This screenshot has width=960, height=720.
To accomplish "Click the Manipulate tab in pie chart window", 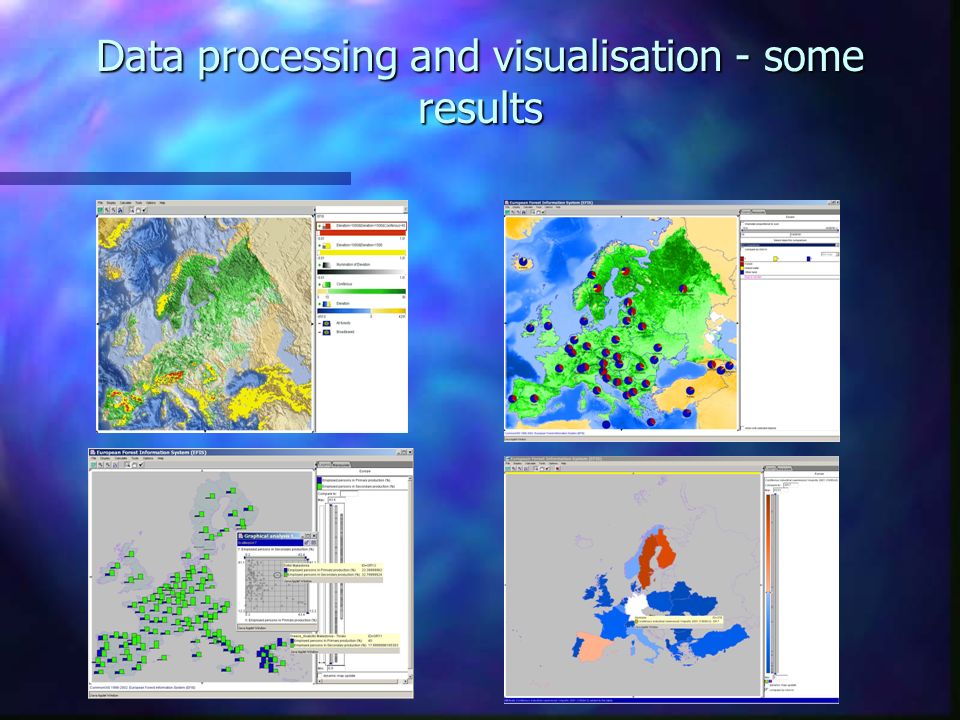I will 758,212.
